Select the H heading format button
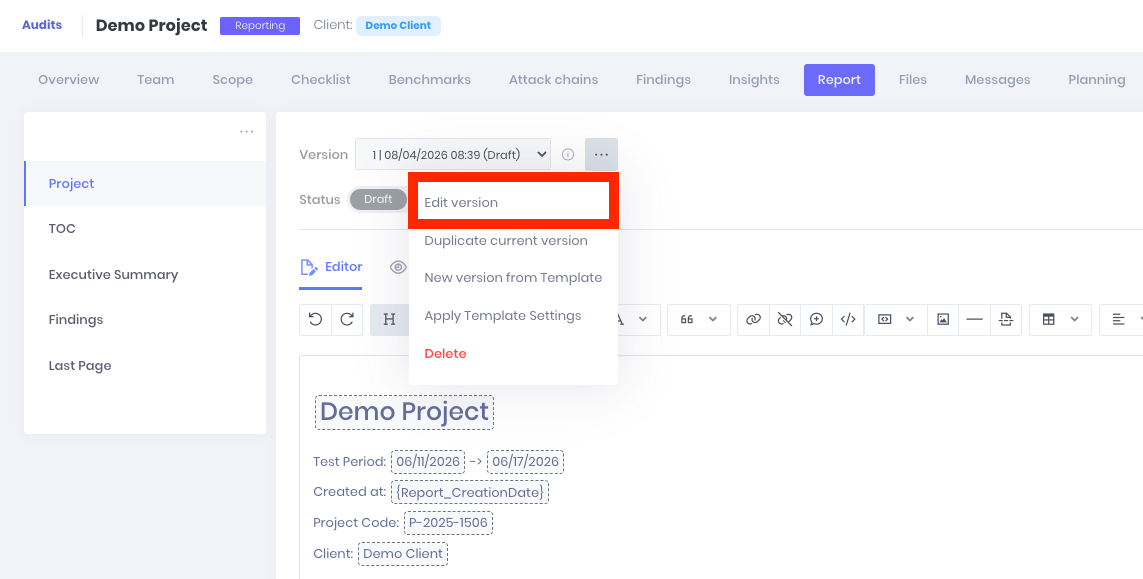The image size is (1143, 579). 389,319
